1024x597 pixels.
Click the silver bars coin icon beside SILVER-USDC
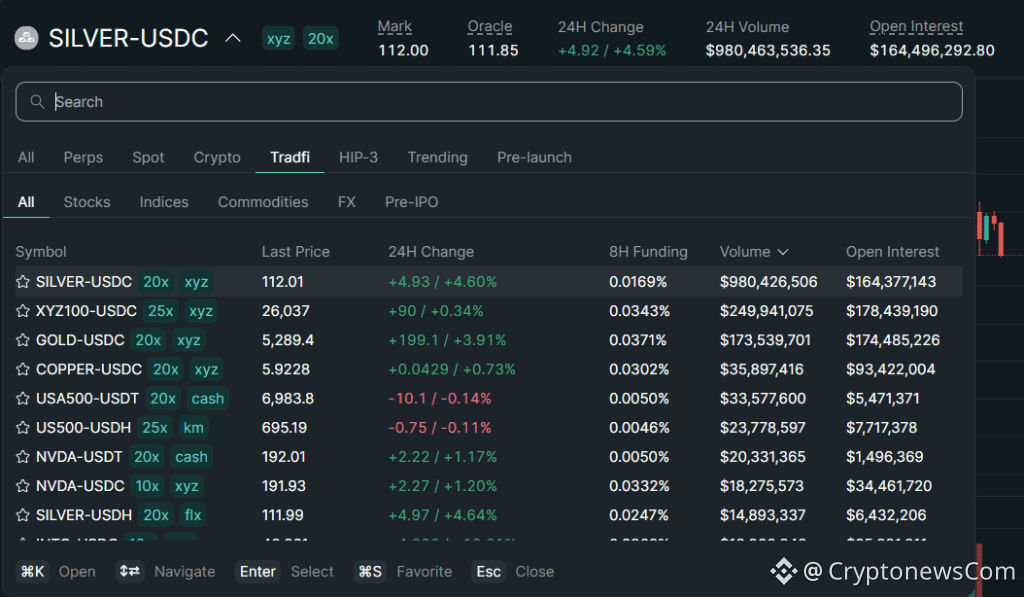pos(27,38)
